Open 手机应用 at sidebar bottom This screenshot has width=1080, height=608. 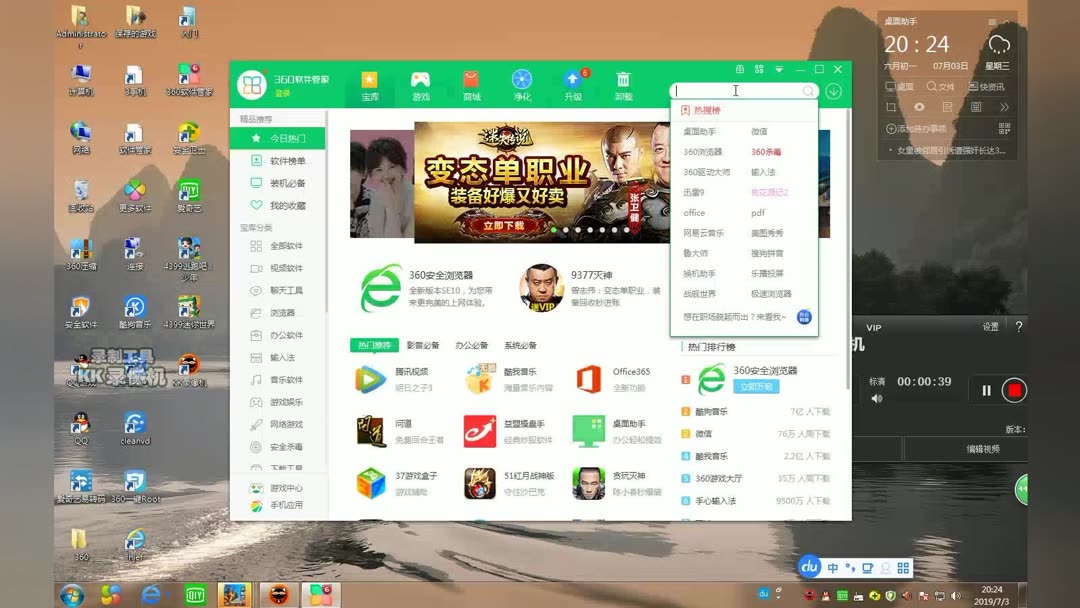278,505
